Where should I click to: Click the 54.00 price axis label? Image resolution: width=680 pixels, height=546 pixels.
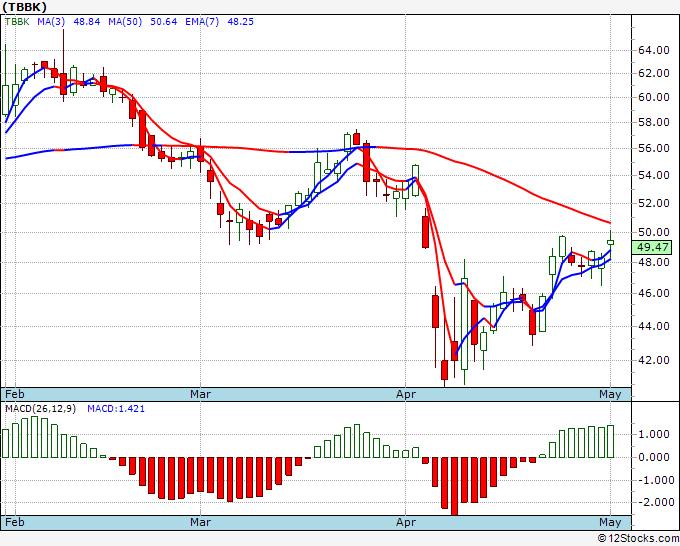(654, 175)
